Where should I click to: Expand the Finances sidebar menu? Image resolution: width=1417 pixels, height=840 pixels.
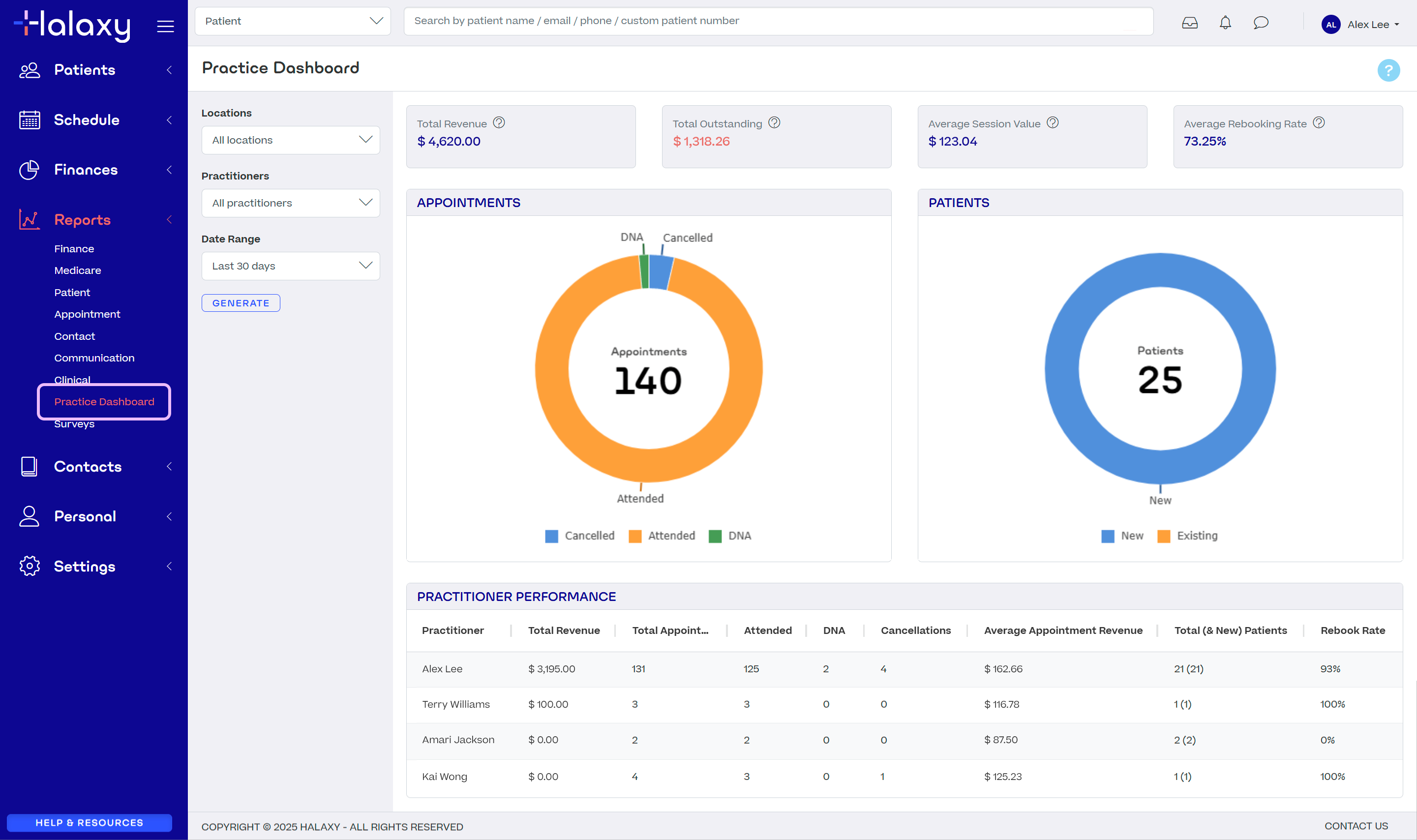(86, 170)
